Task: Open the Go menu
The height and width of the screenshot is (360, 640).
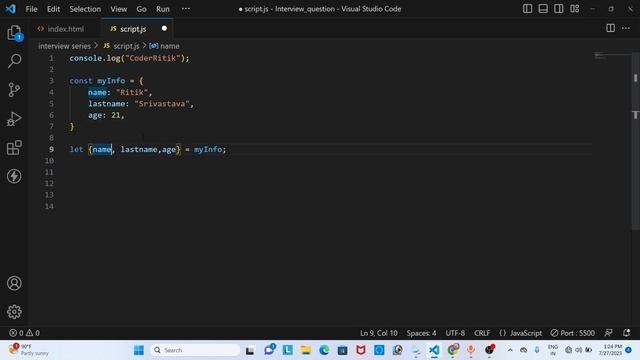Action: [141, 9]
